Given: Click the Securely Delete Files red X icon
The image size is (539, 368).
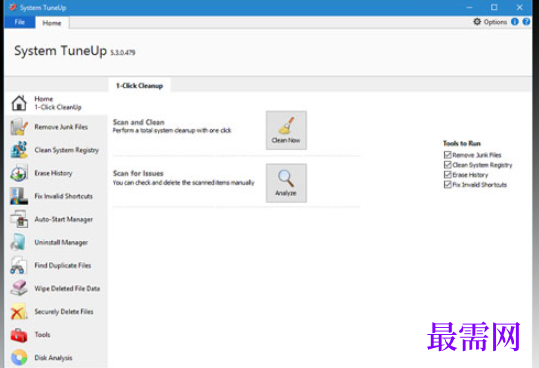Looking at the screenshot, I should point(19,311).
